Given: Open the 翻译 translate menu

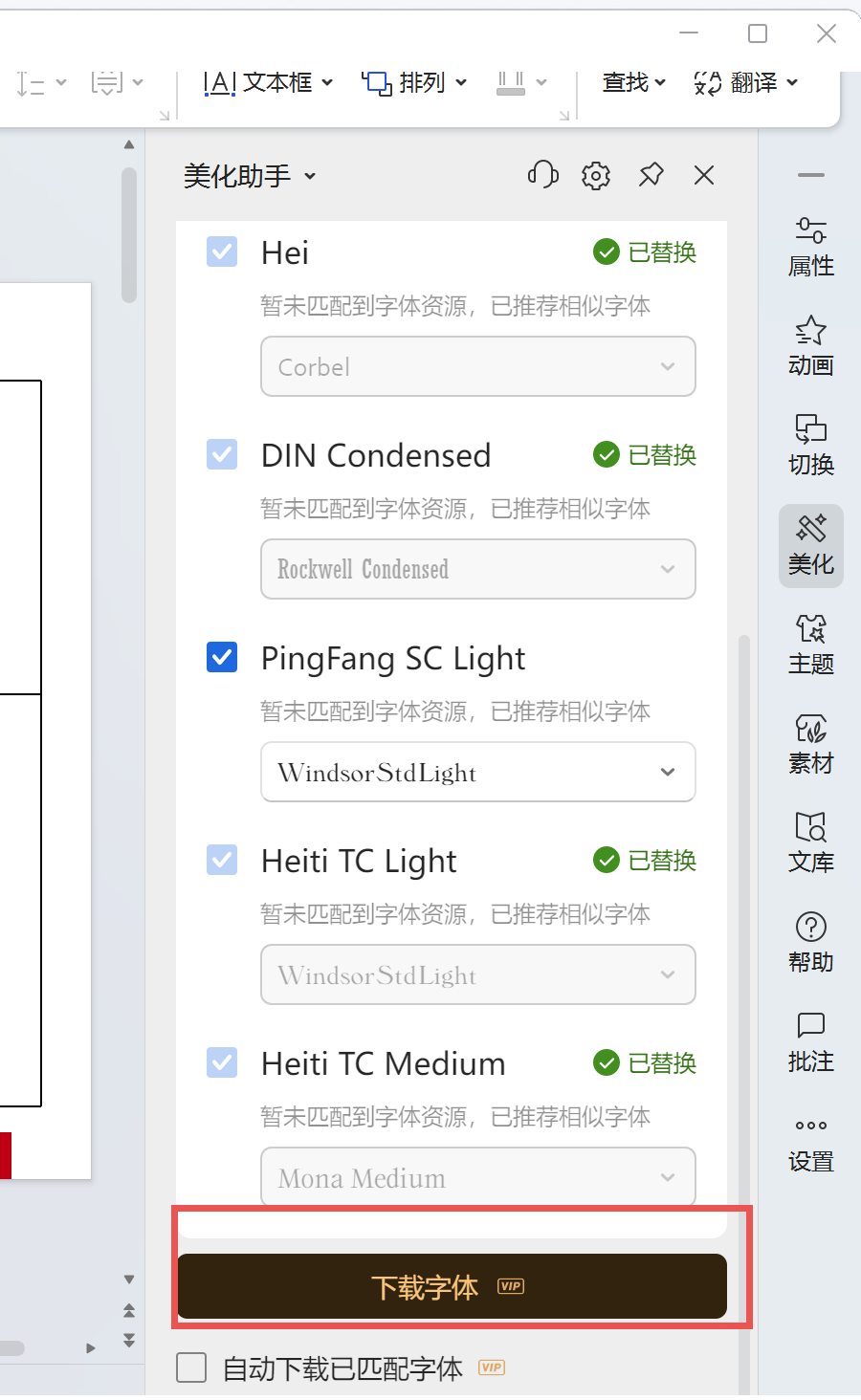Looking at the screenshot, I should pos(746,83).
